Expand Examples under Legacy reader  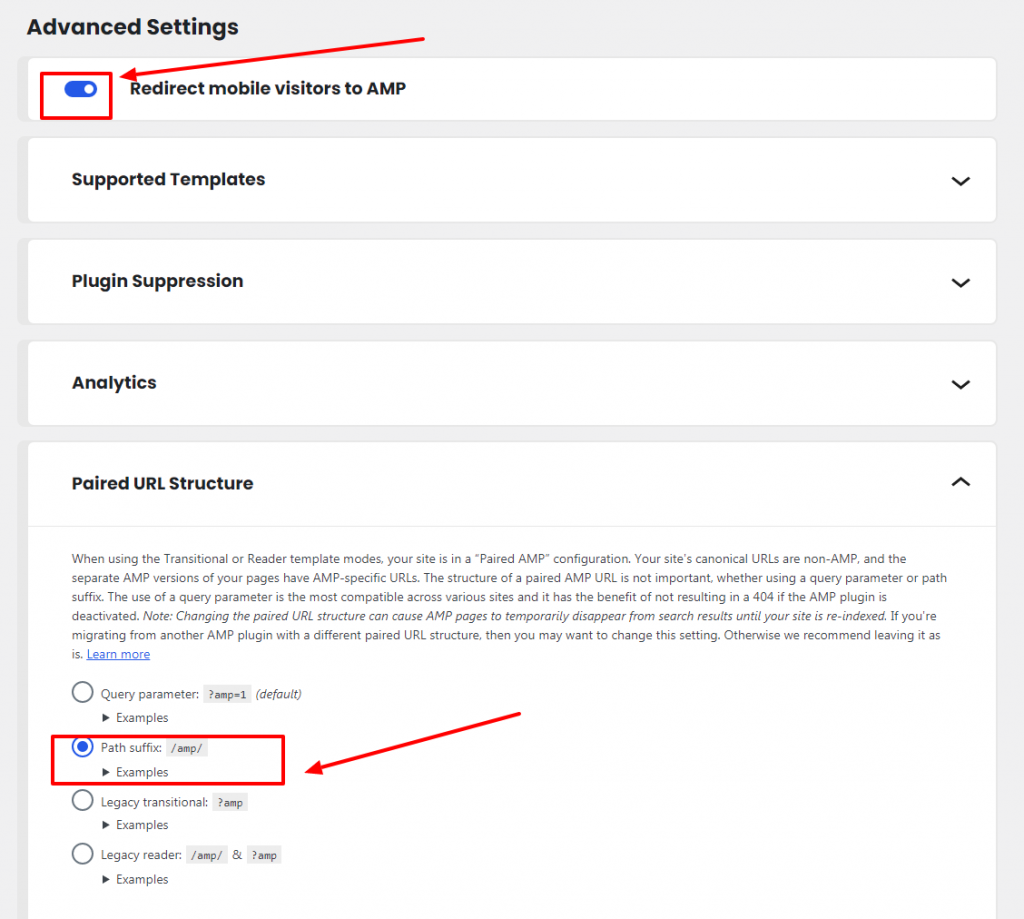click(135, 879)
